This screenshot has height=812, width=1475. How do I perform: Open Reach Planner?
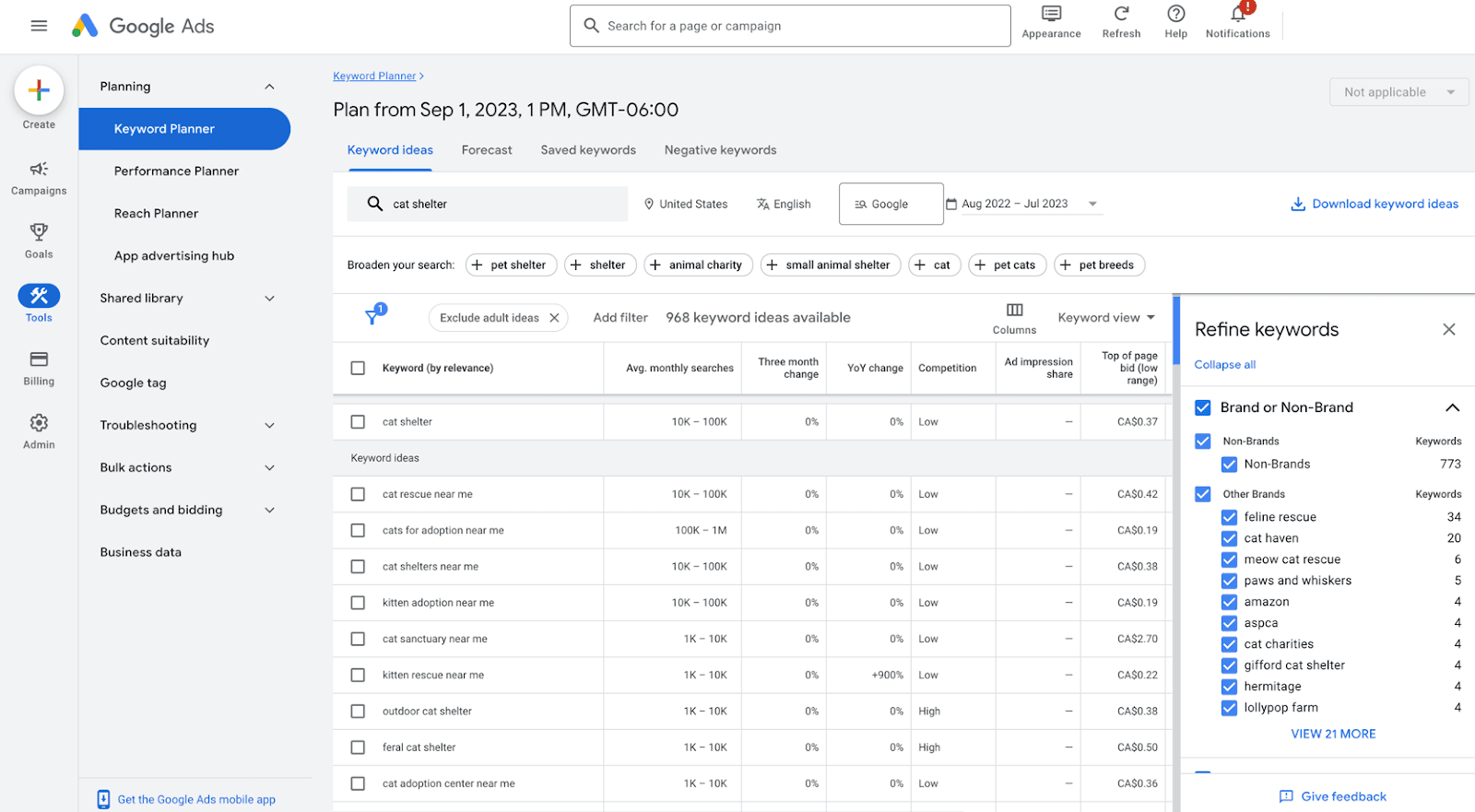156,214
